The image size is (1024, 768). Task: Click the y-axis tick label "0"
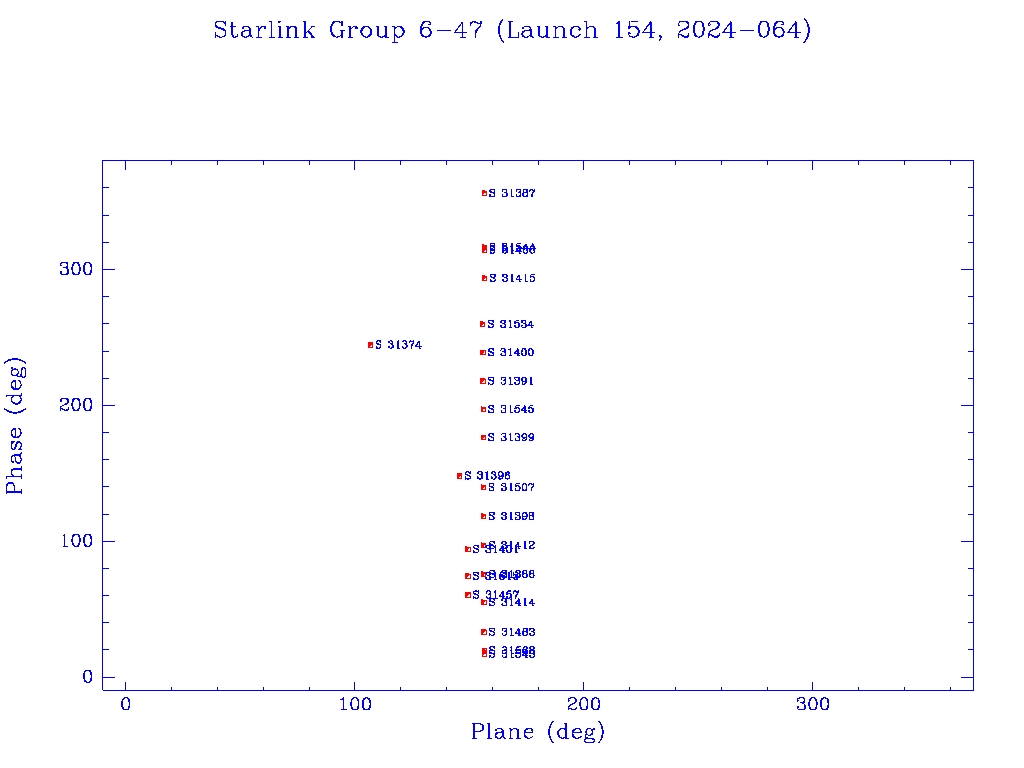[88, 677]
